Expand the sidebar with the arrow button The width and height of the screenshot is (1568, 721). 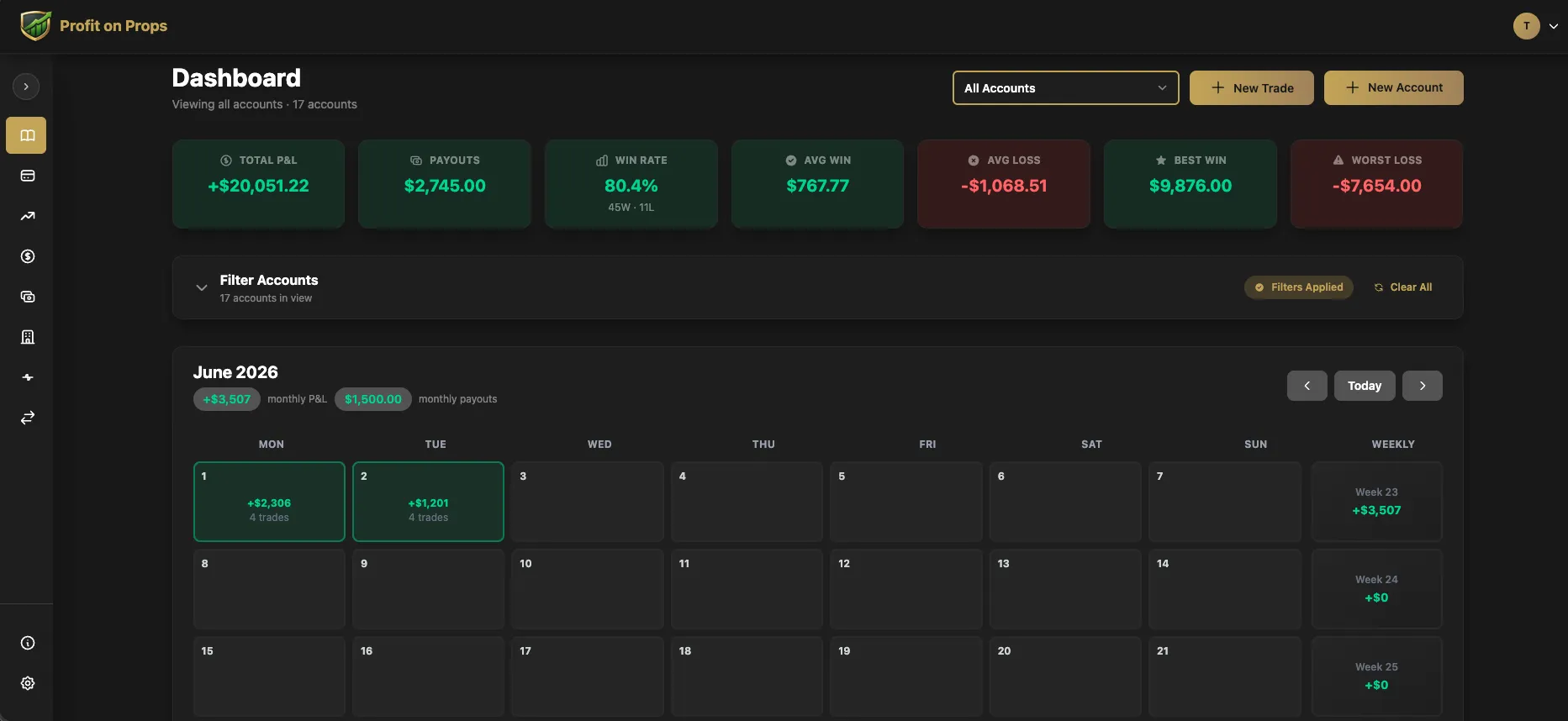26,87
